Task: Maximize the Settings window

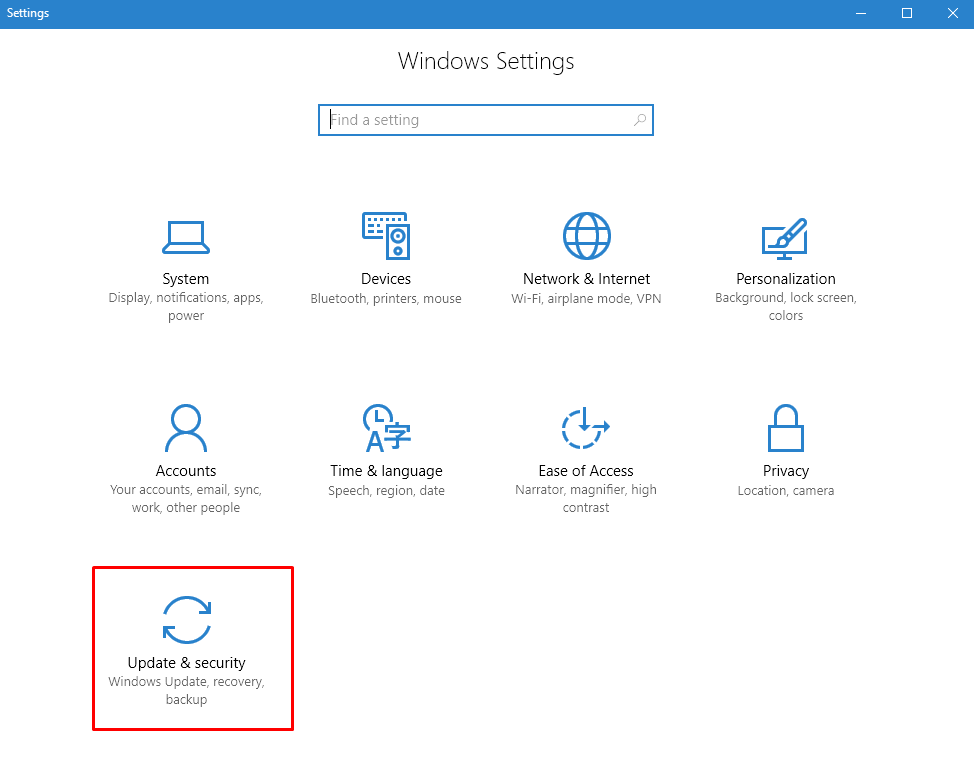Action: tap(907, 14)
